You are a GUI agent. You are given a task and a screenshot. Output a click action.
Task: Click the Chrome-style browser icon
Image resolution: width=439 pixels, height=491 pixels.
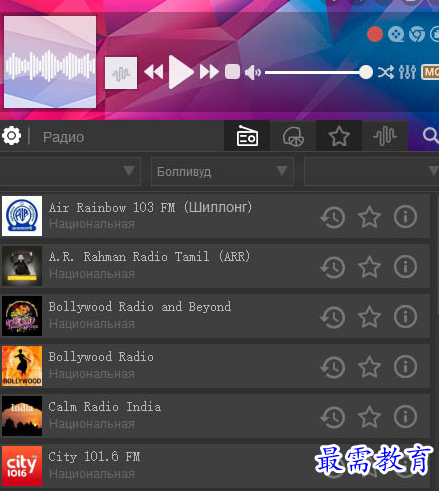click(417, 34)
